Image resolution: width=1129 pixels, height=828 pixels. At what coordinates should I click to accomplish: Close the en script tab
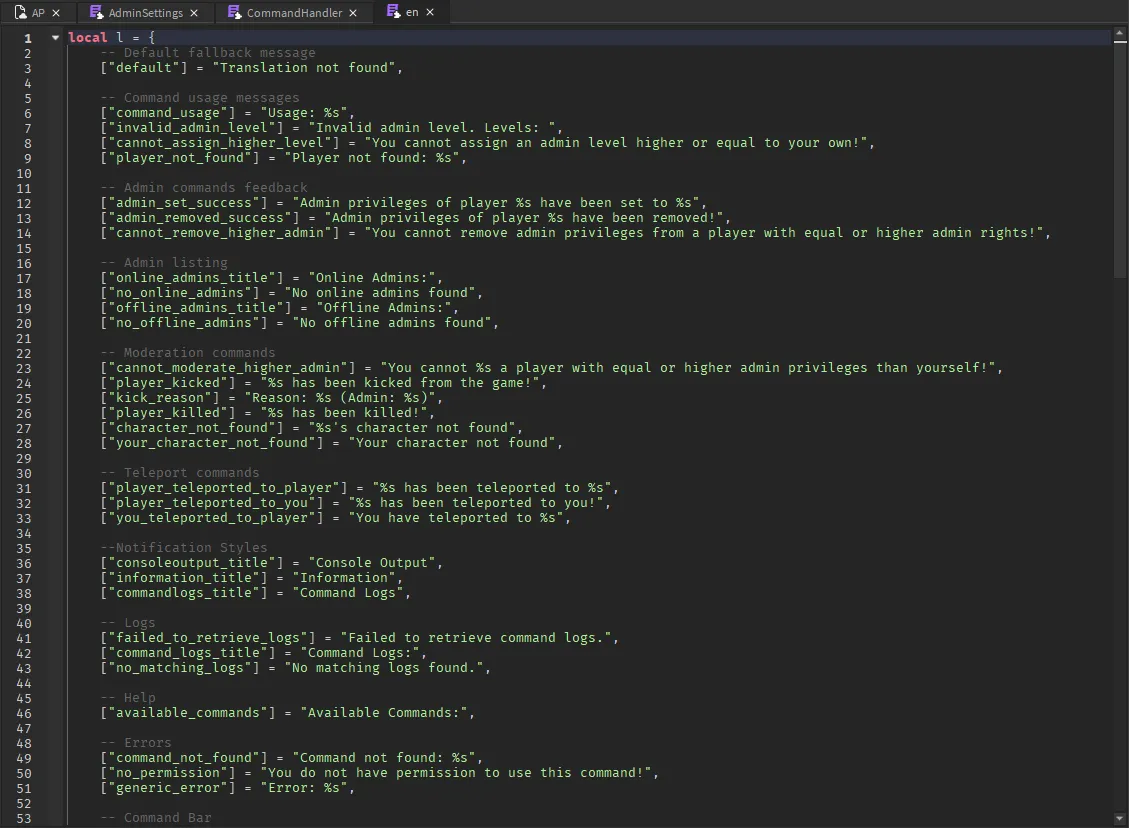[x=430, y=13]
